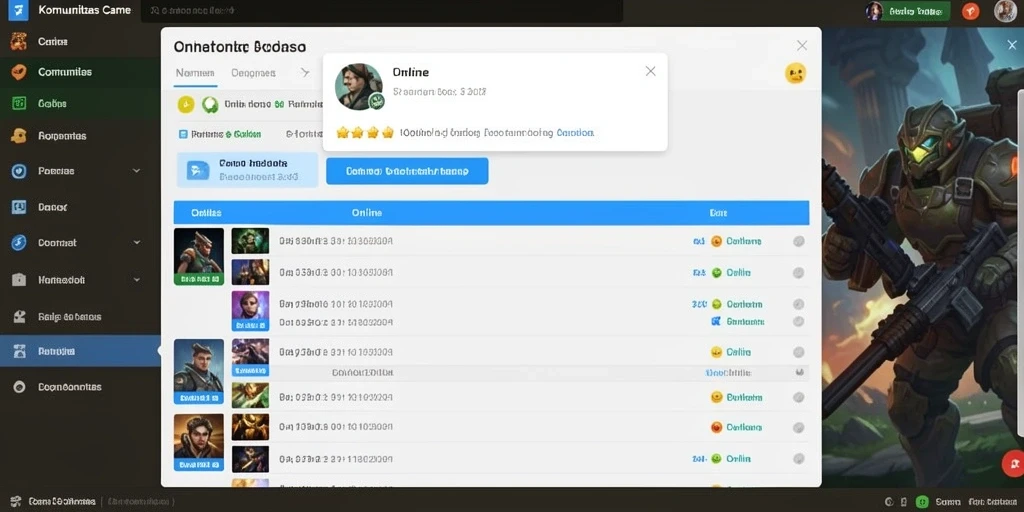Sort by the Online column header
The height and width of the screenshot is (512, 1024).
coord(366,213)
